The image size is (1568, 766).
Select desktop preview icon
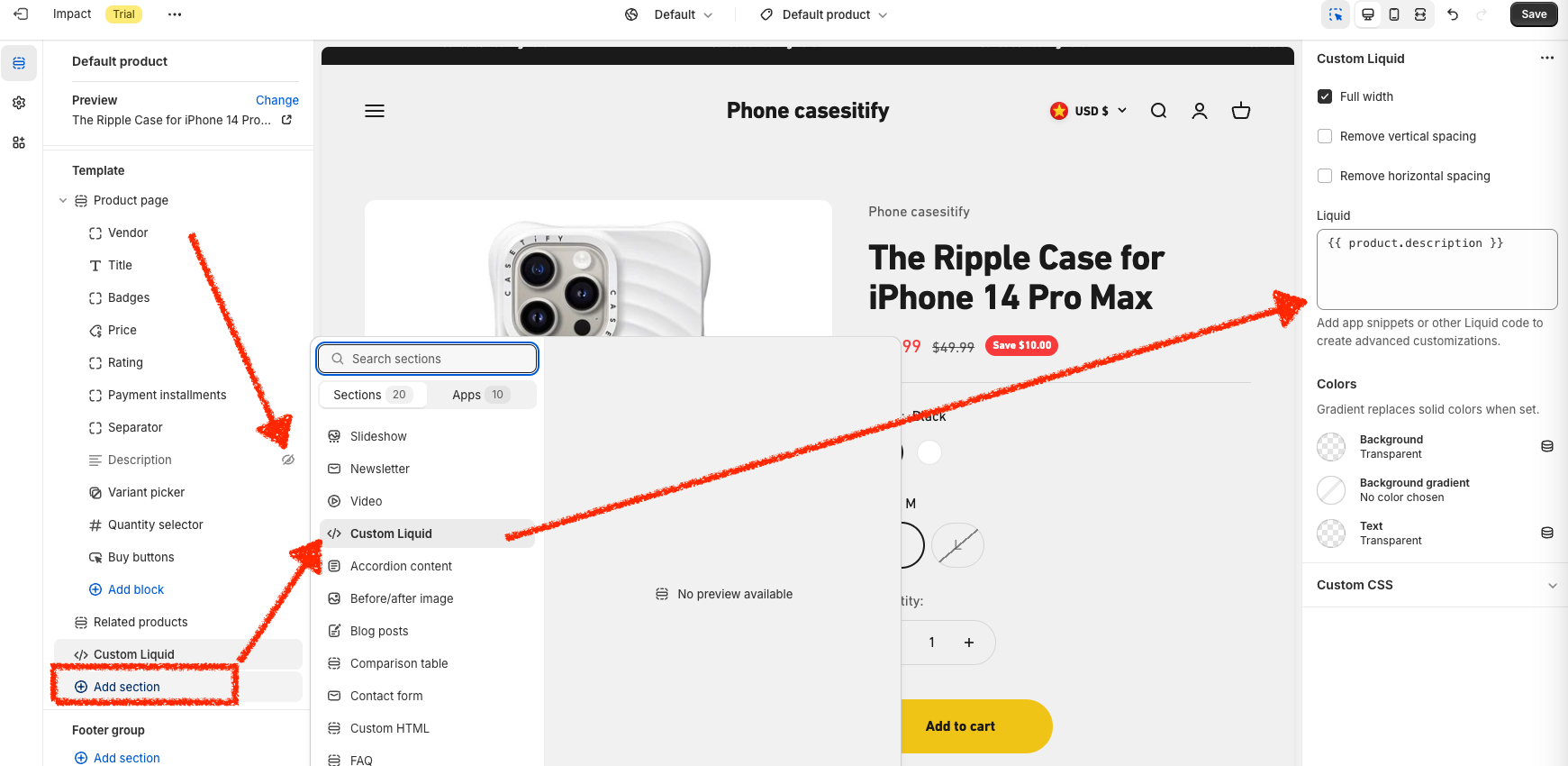click(x=1368, y=14)
